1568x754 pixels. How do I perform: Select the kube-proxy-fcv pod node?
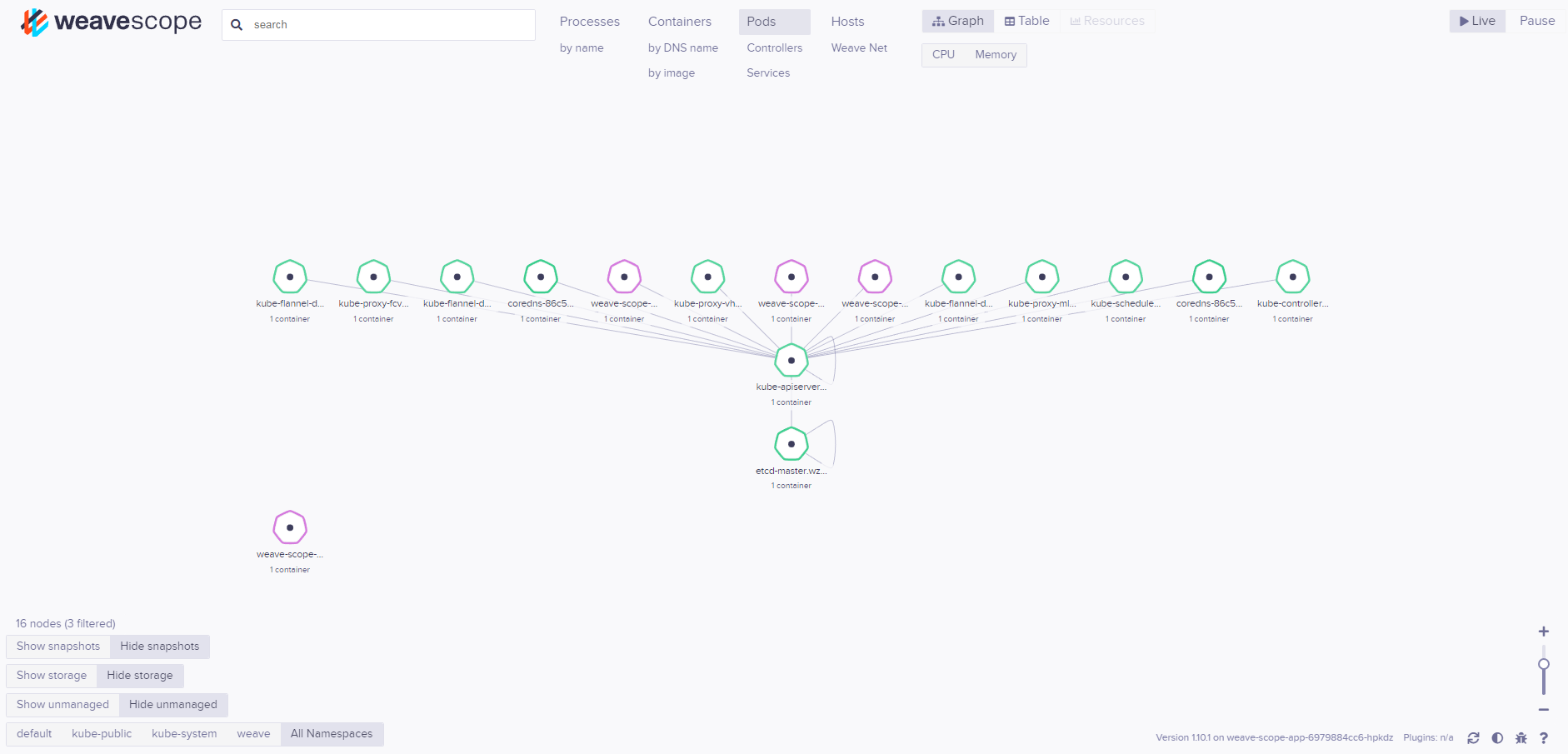(373, 277)
